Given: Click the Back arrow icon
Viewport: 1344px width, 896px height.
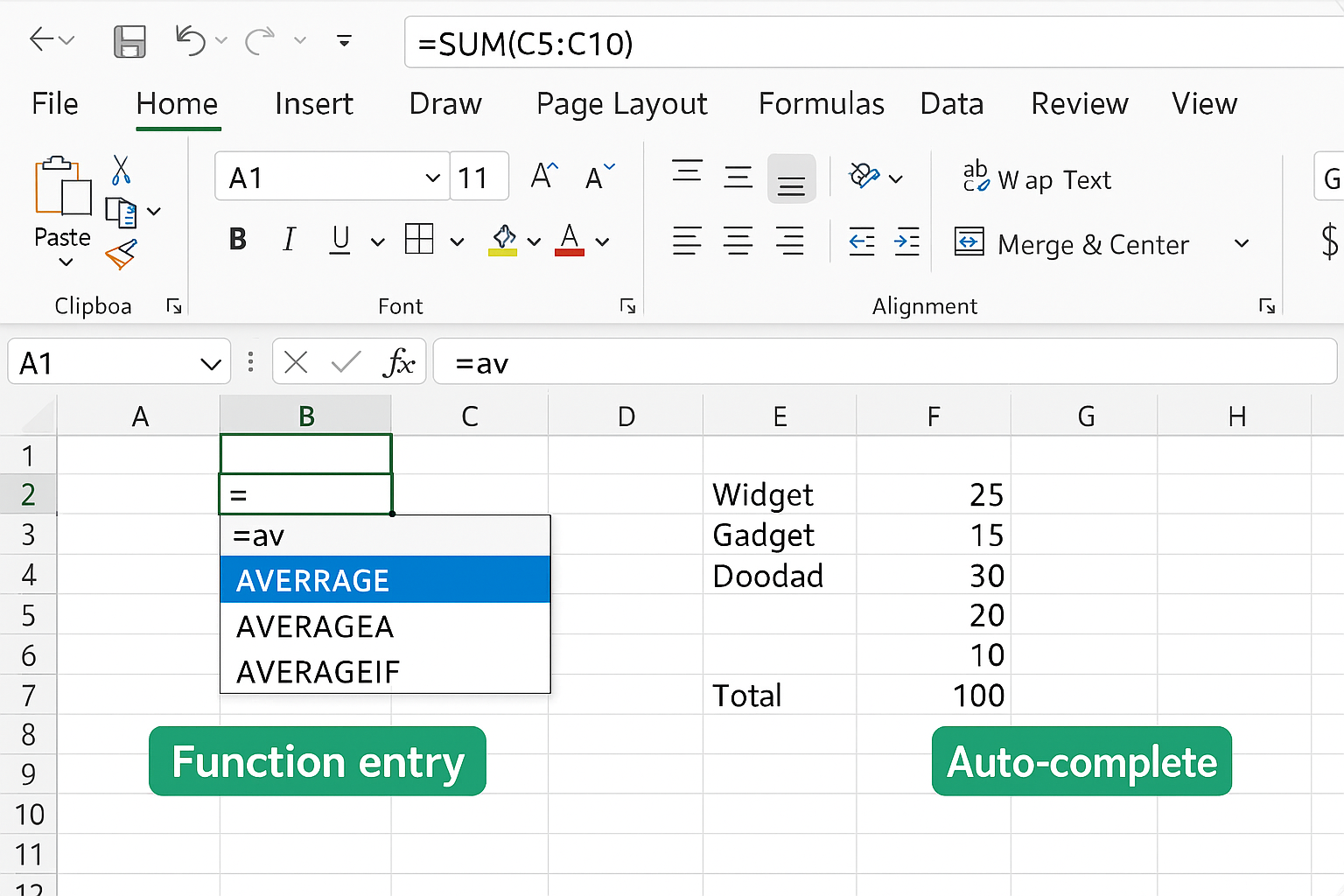Looking at the screenshot, I should (41, 39).
